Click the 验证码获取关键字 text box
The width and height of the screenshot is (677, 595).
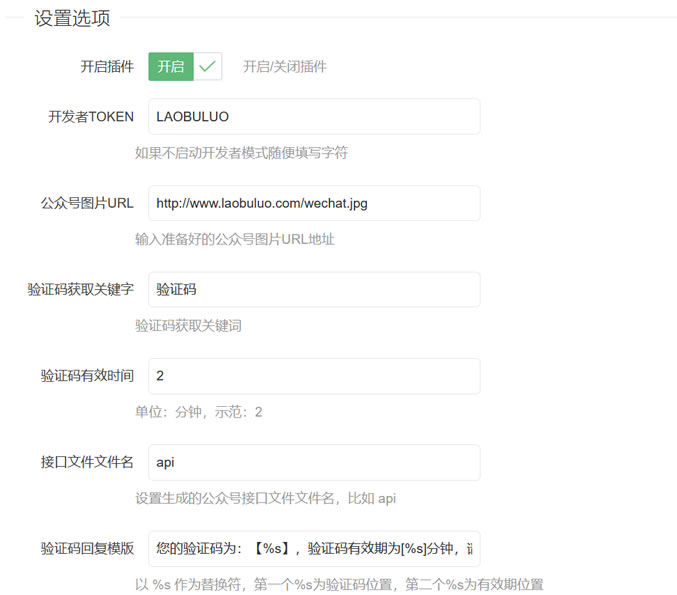(x=313, y=290)
